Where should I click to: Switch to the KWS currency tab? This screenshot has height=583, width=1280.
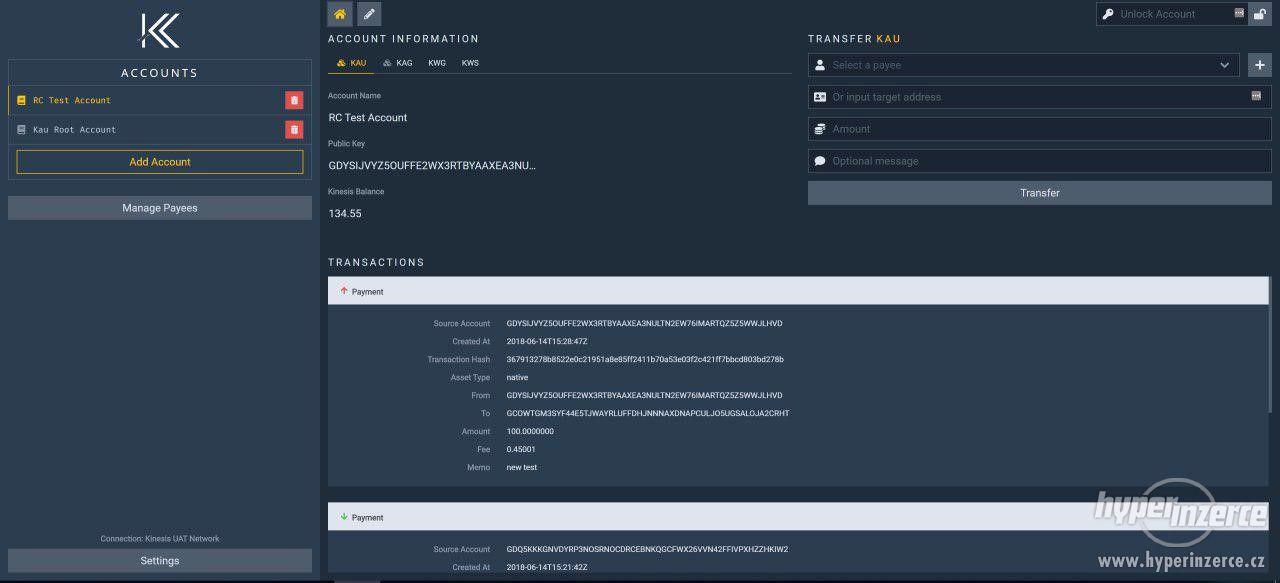tap(470, 63)
